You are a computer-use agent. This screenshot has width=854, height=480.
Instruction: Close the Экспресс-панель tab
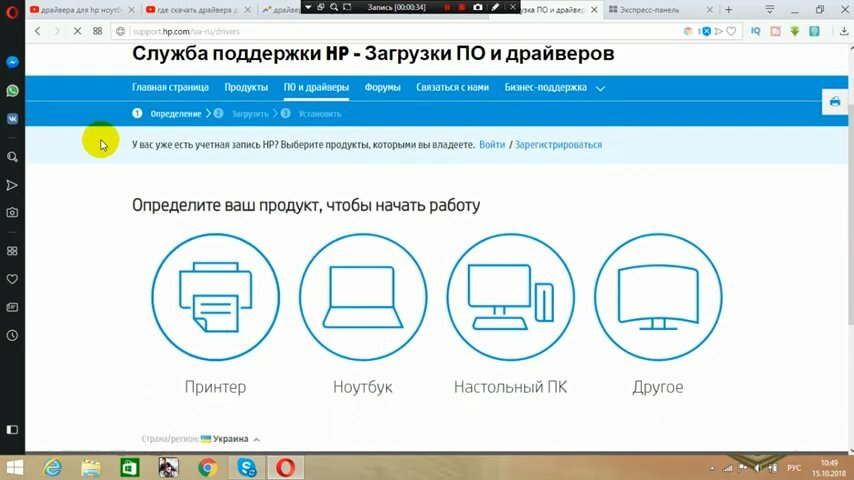click(x=710, y=10)
